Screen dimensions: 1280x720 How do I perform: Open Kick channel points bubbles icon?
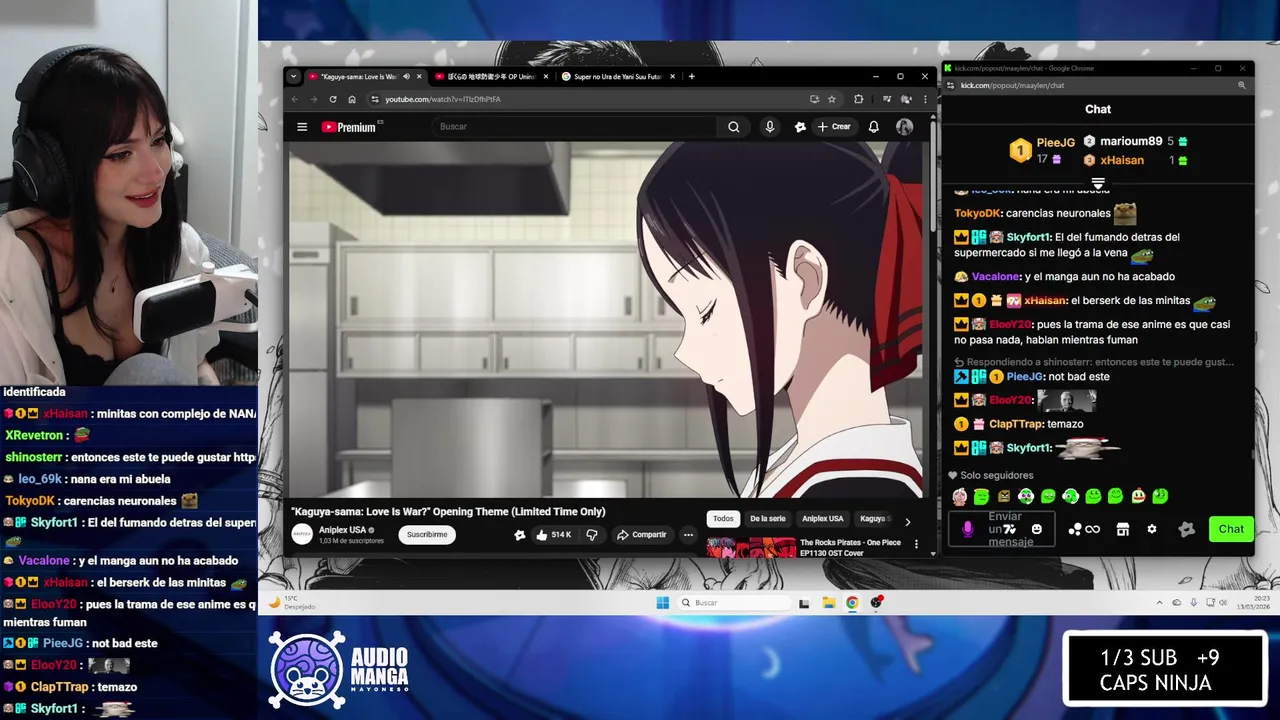pos(1075,529)
